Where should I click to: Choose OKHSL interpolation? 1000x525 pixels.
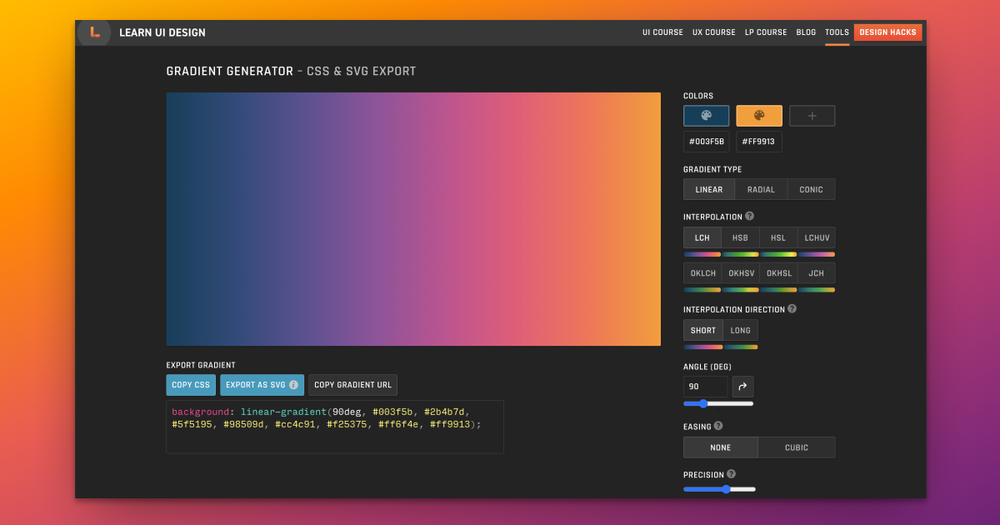pyautogui.click(x=779, y=273)
